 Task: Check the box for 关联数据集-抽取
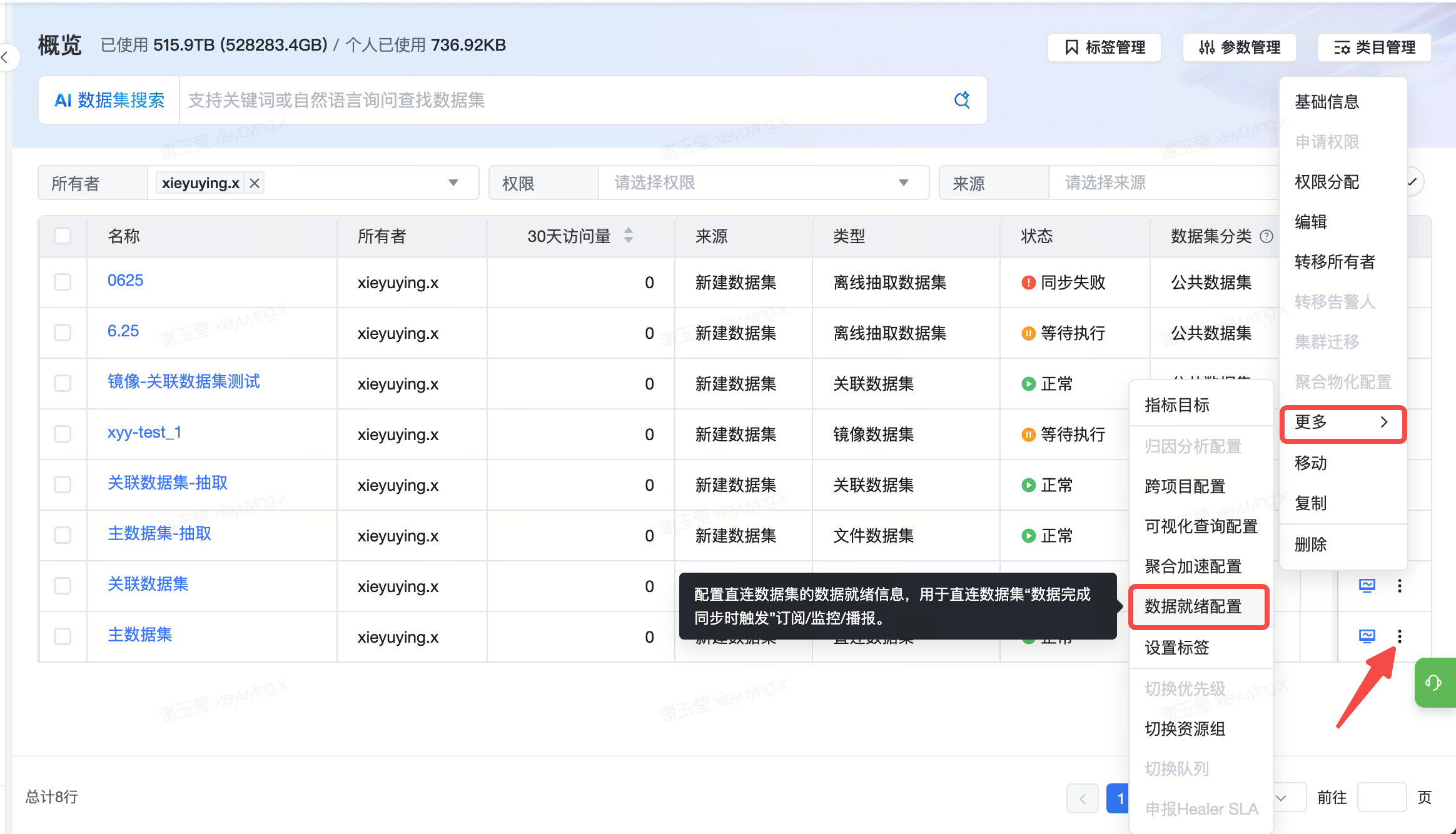(63, 485)
